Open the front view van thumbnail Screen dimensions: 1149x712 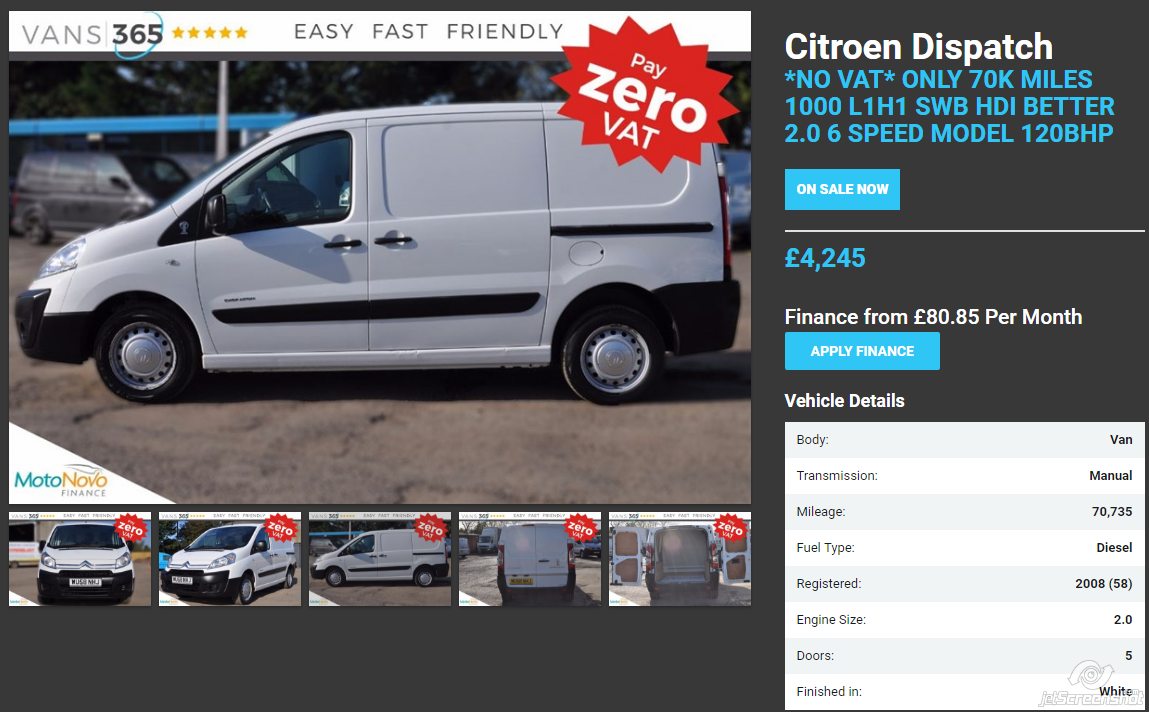80,559
